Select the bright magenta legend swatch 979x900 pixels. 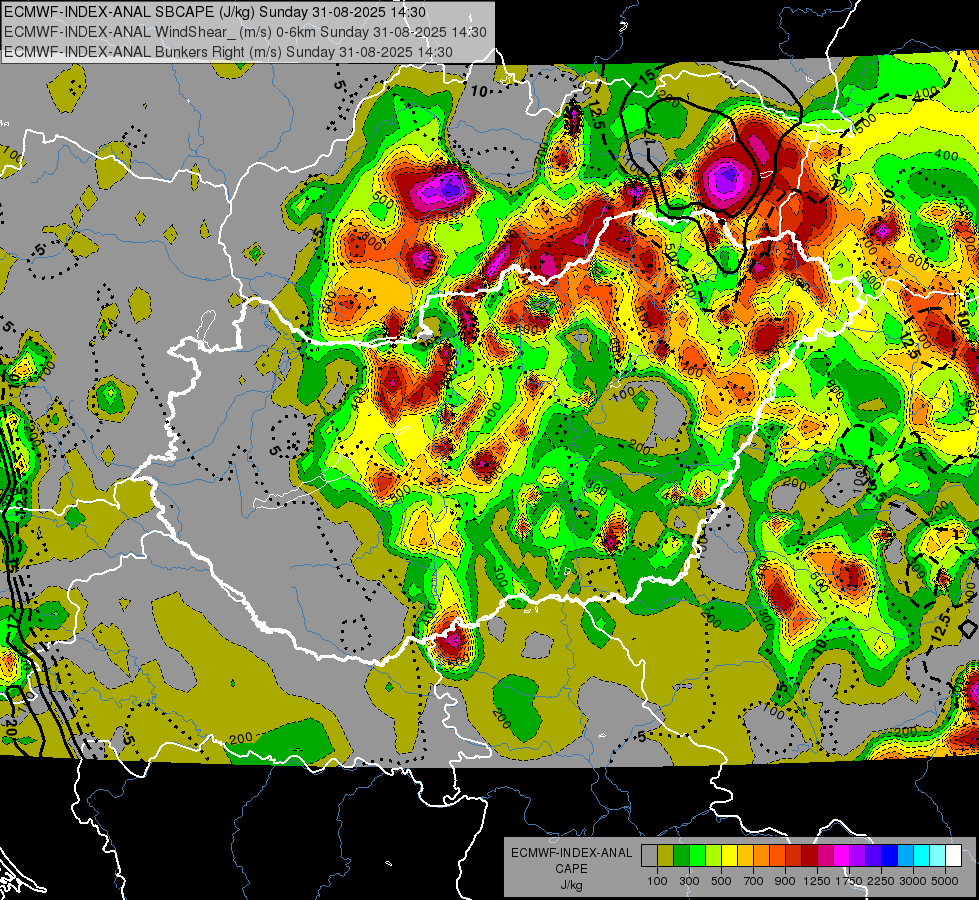pyautogui.click(x=842, y=856)
